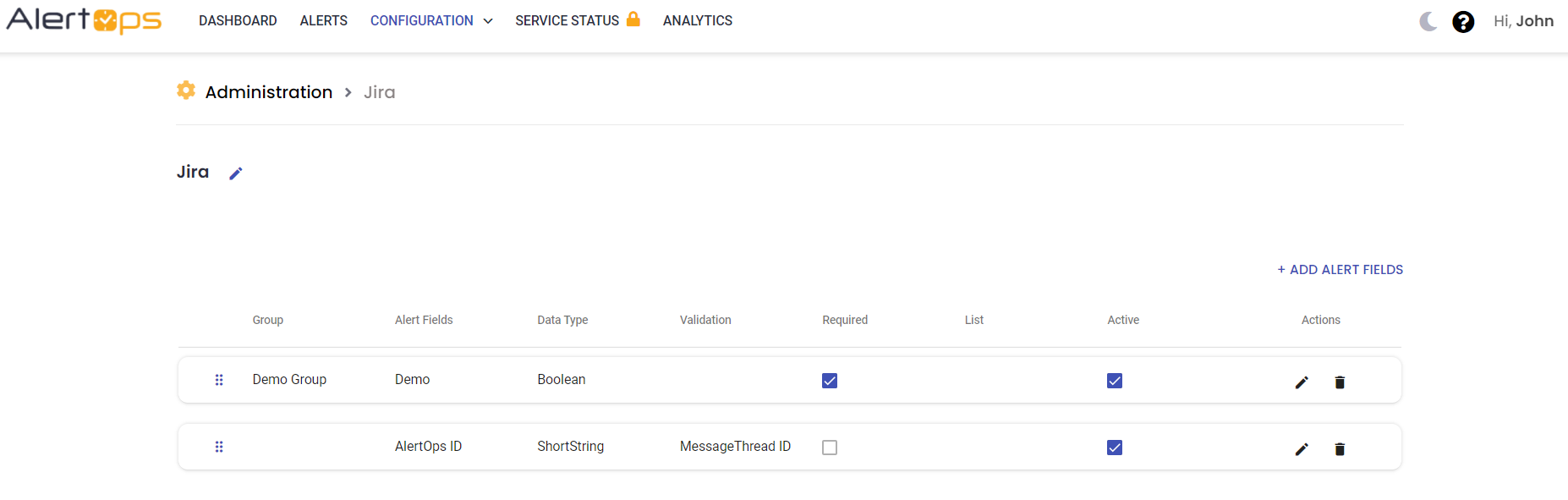1568x500 pixels.
Task: Click the Administration breadcrumb link
Action: tap(269, 91)
